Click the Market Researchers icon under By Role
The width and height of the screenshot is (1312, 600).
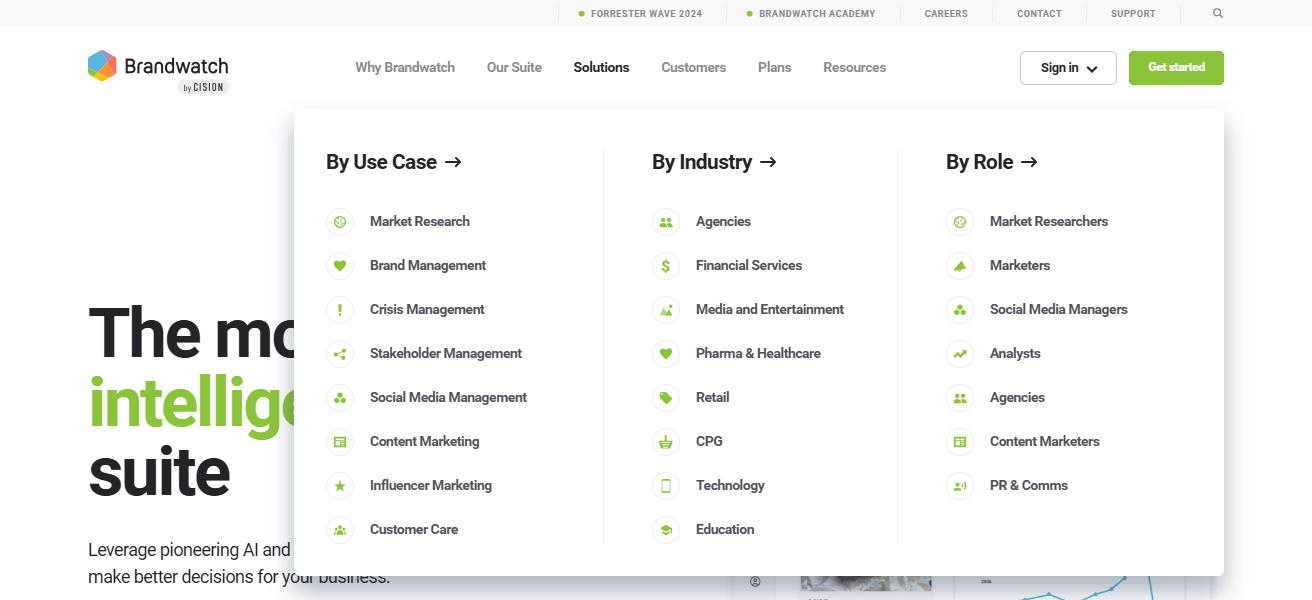(x=960, y=222)
